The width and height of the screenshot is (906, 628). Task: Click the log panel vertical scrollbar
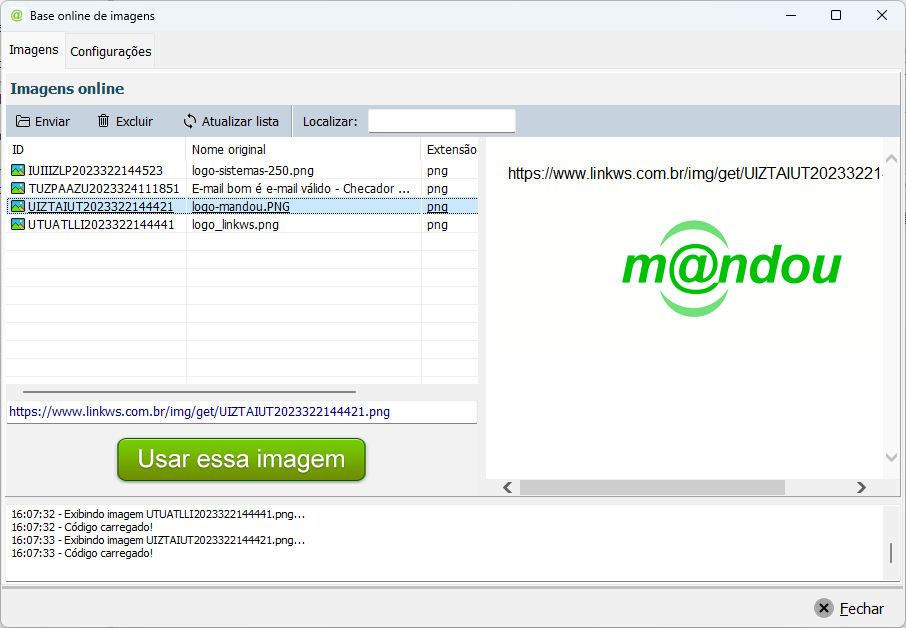[890, 552]
